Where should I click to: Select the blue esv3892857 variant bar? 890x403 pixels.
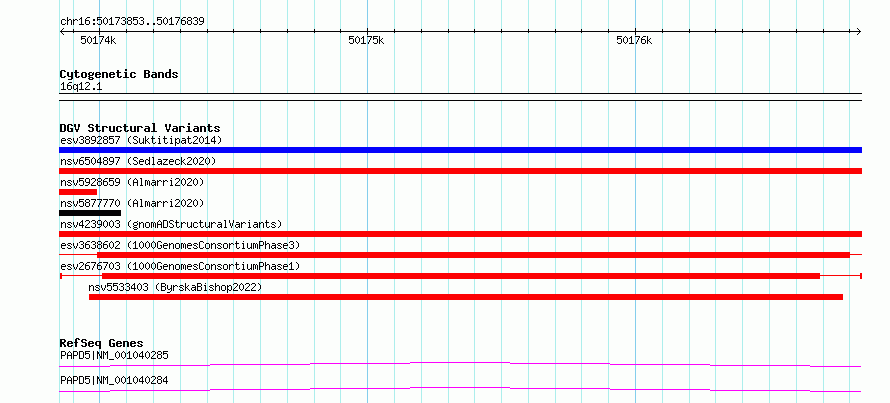click(x=460, y=150)
